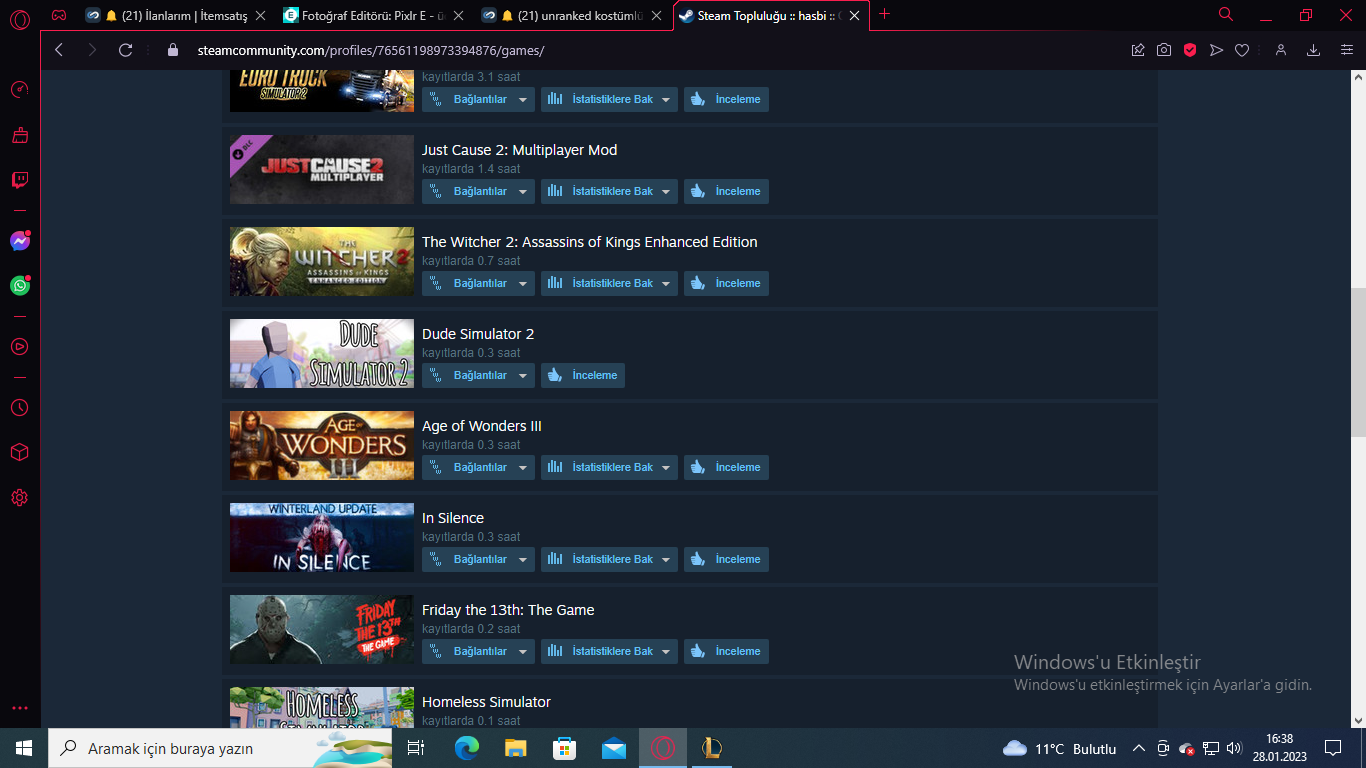Expand Bağlantılar for Age of Wonders III
Viewport: 1366px width, 768px height.
tap(478, 467)
